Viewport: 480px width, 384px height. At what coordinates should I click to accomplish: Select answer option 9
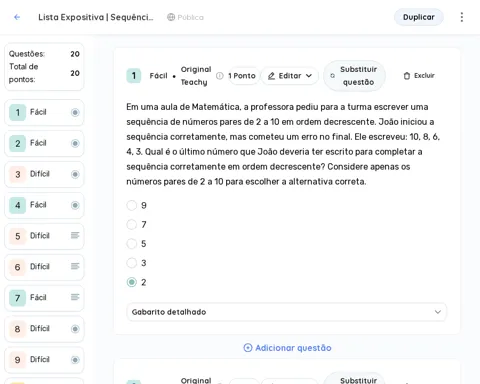point(132,205)
